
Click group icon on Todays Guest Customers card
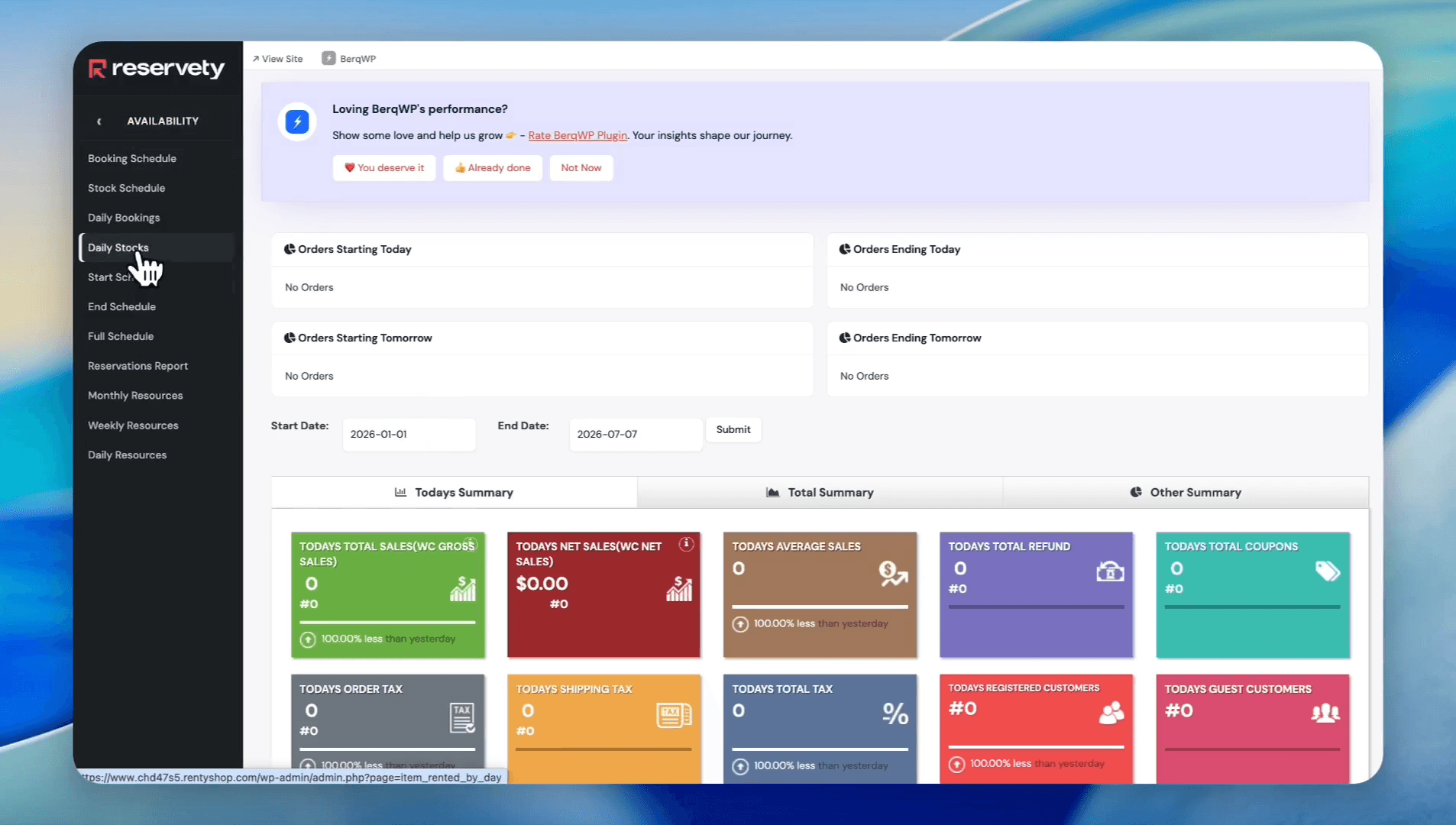pyautogui.click(x=1325, y=713)
